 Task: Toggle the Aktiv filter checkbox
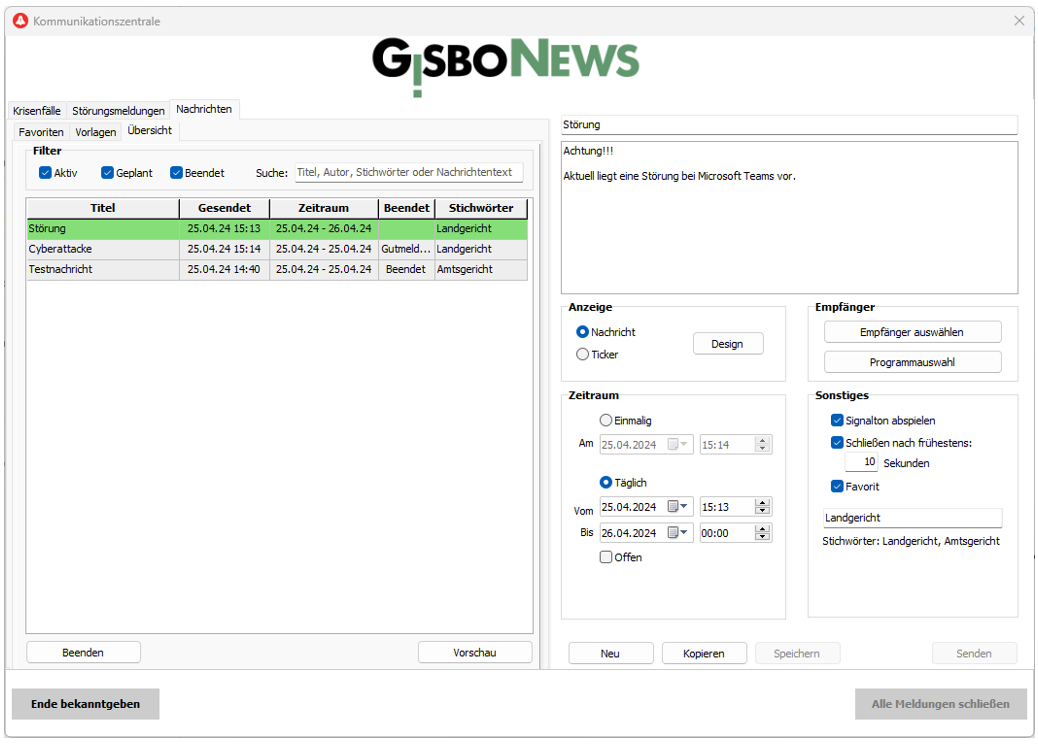(x=45, y=173)
